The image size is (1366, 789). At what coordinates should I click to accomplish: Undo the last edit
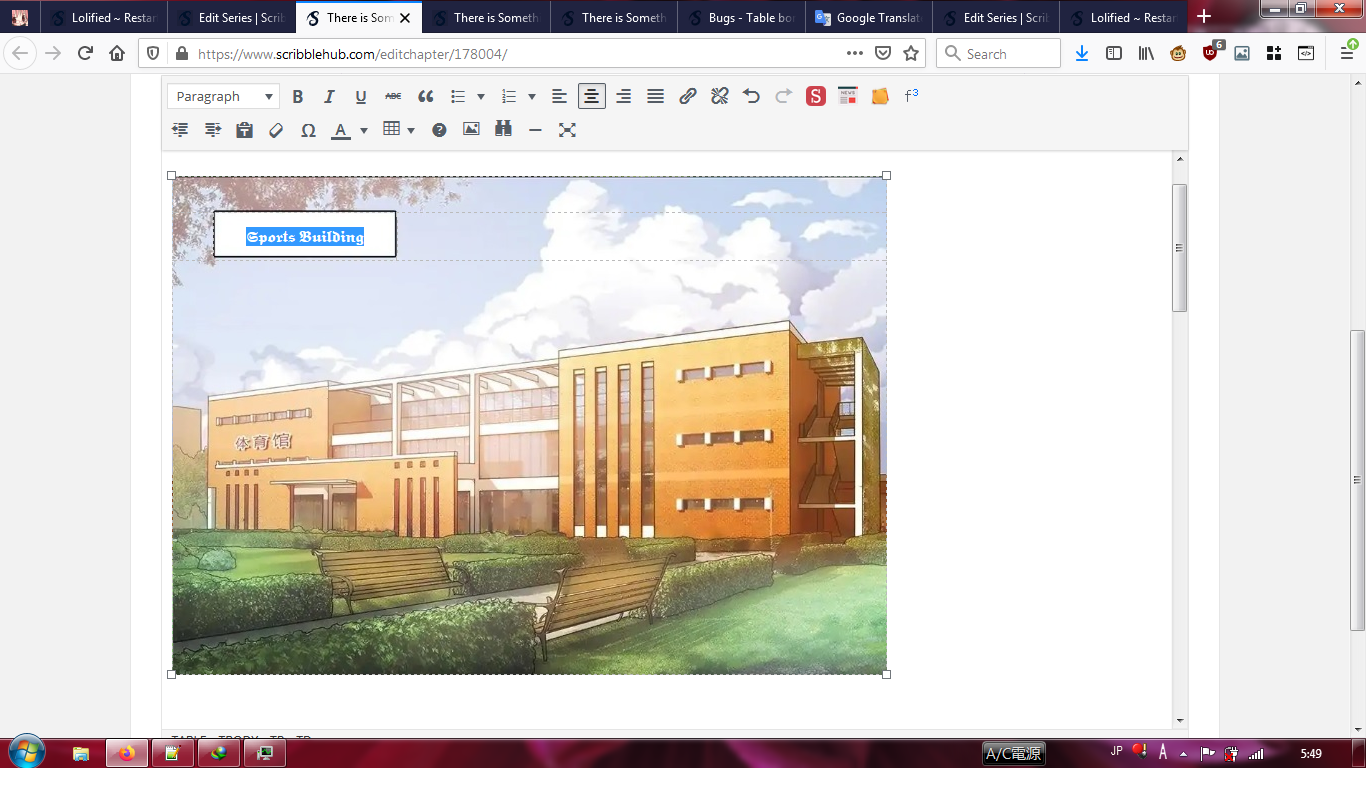coord(749,95)
